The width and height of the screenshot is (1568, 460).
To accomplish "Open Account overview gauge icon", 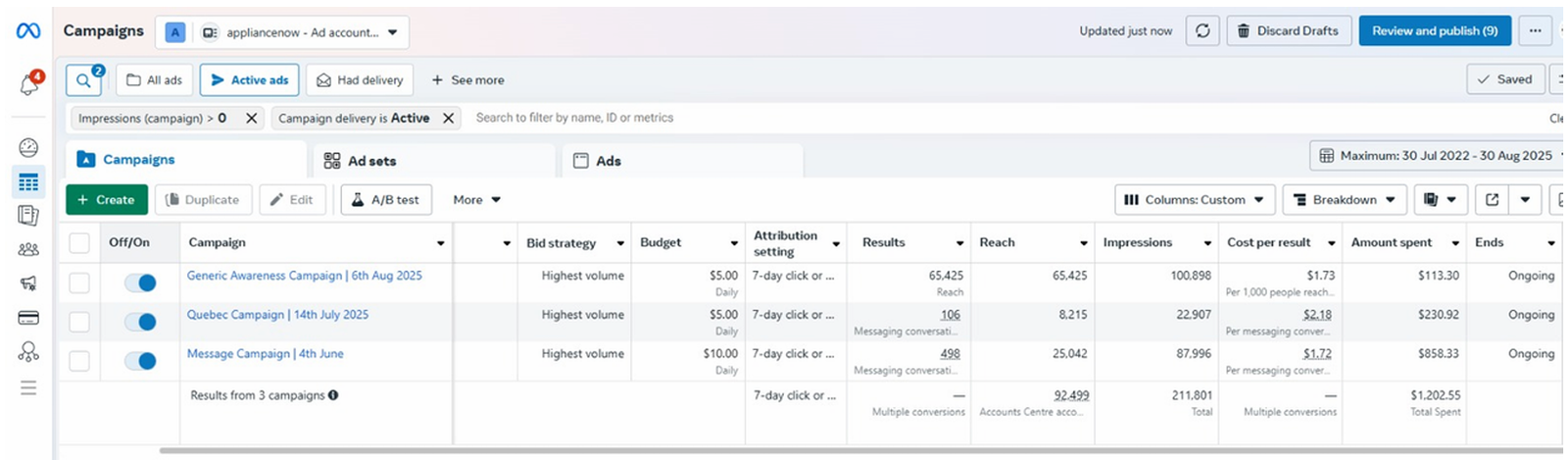I will [x=28, y=147].
